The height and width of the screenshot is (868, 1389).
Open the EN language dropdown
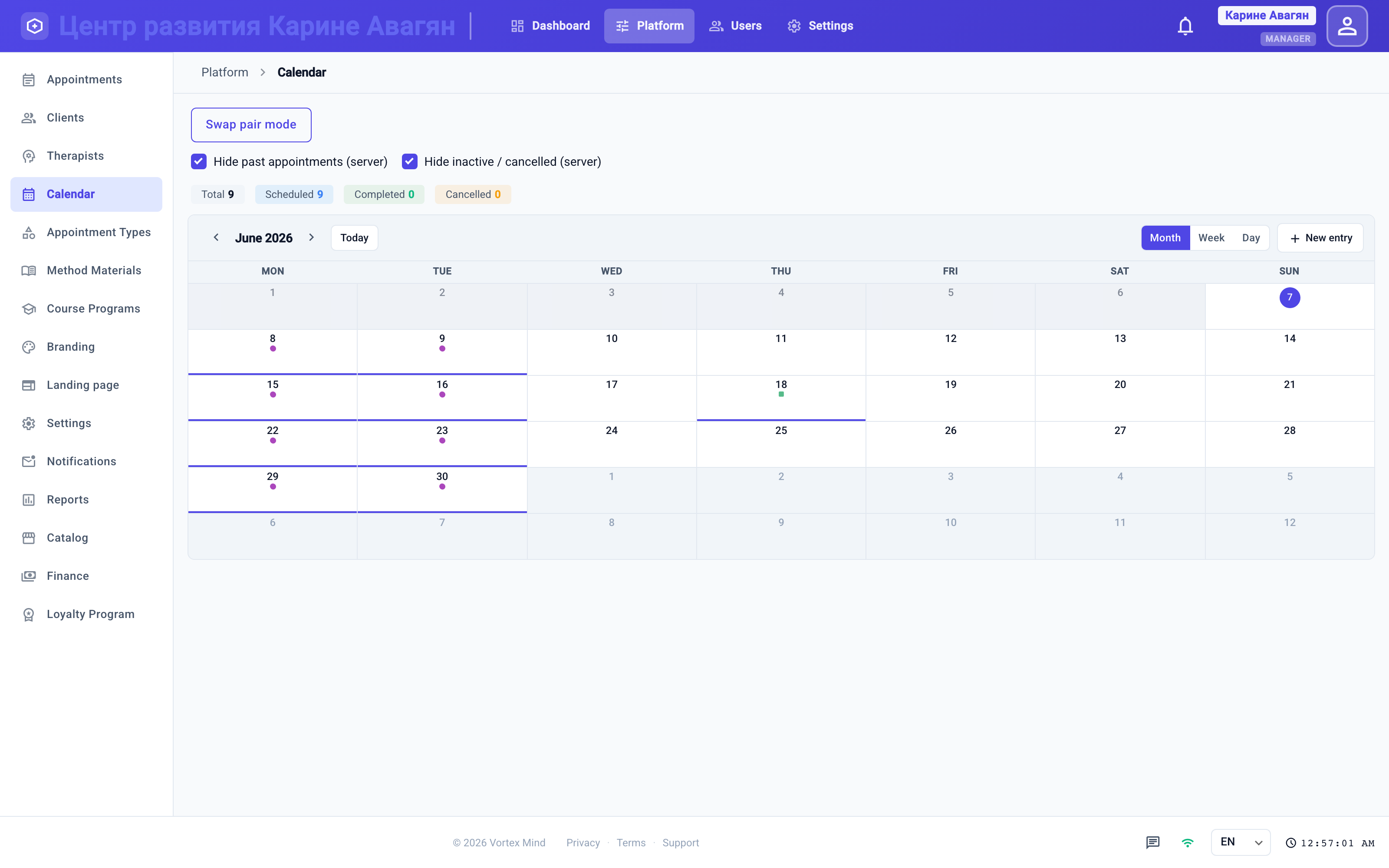point(1241,842)
